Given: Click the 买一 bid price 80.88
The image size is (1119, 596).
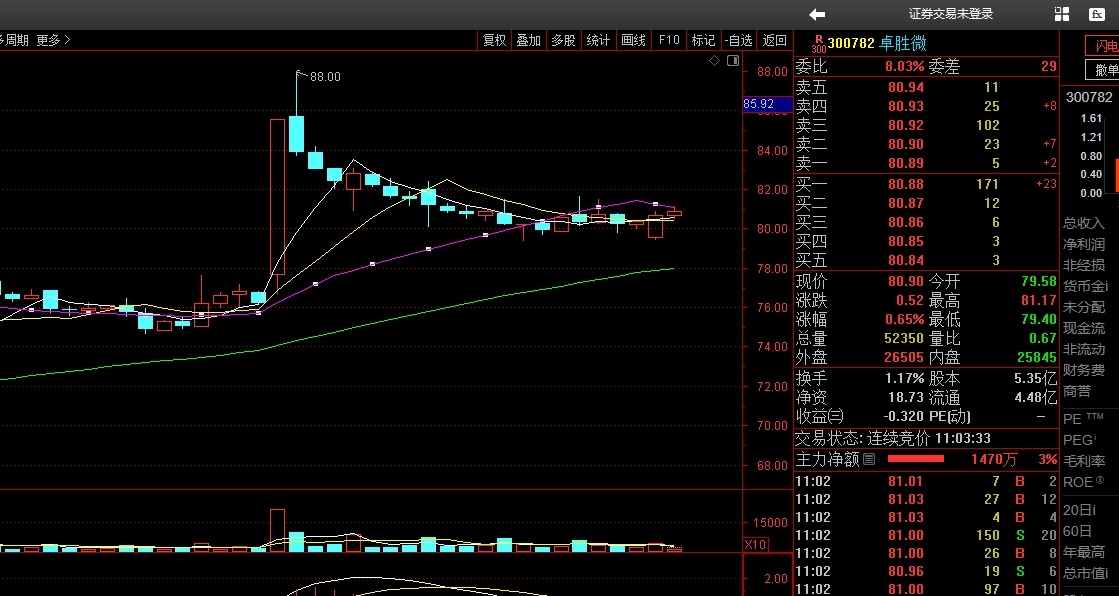Looking at the screenshot, I should pos(906,184).
